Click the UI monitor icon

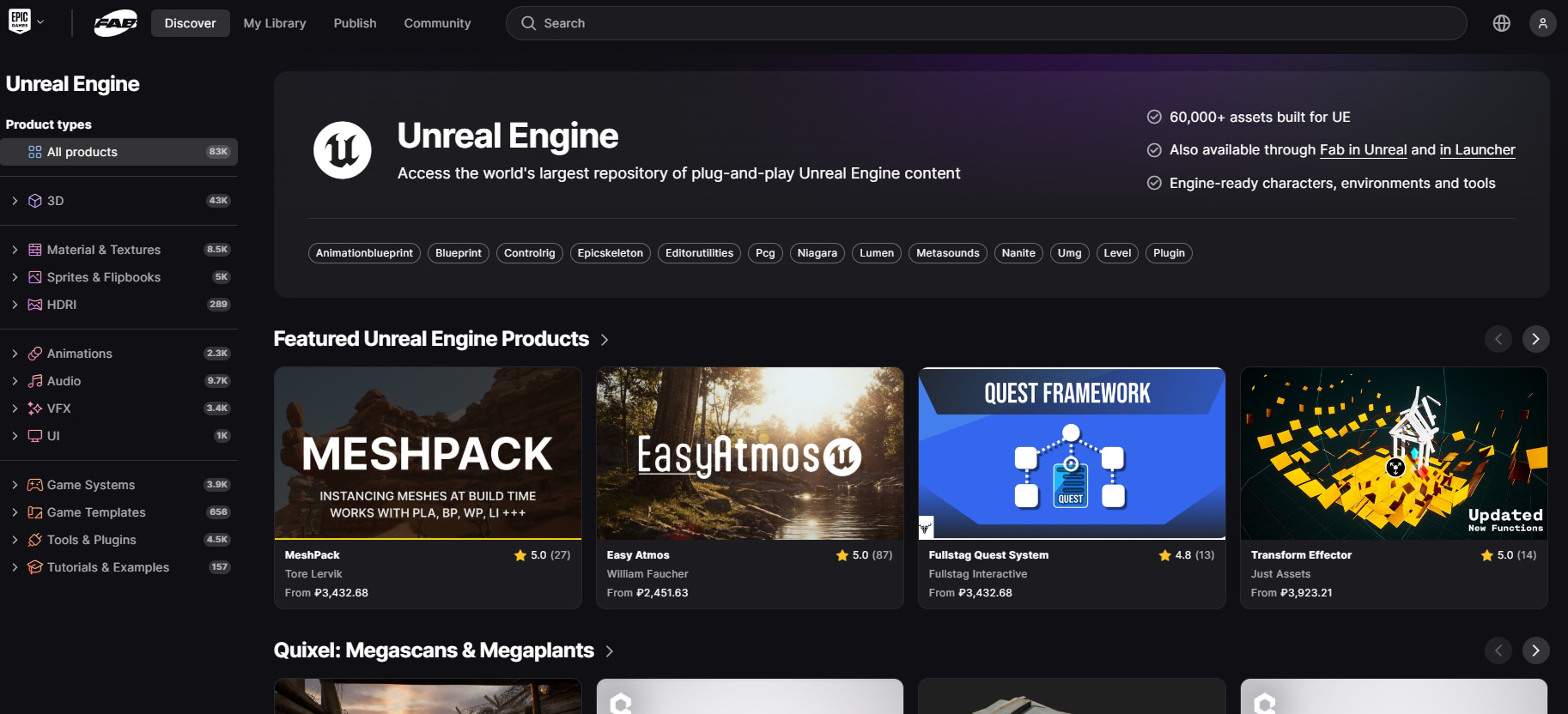pos(35,436)
